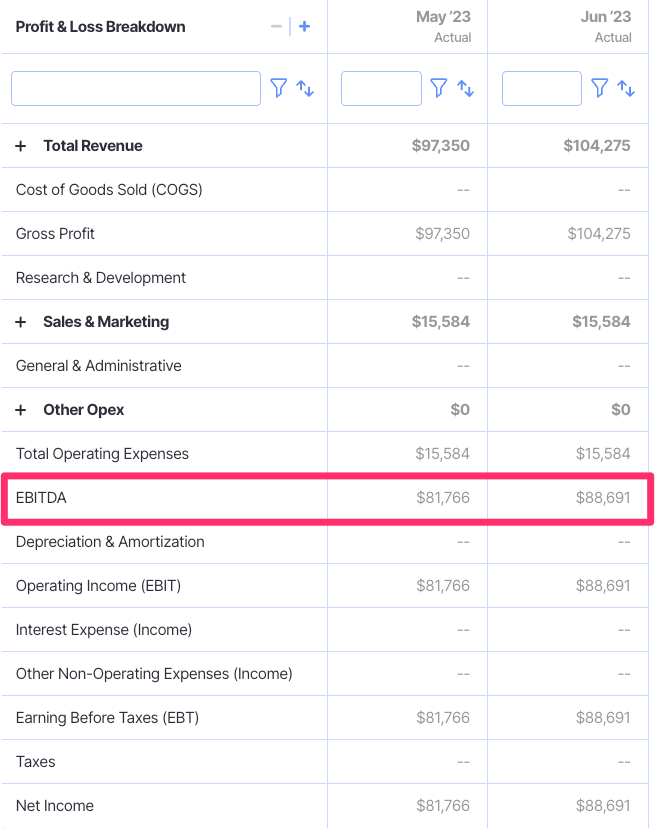655x828 pixels.
Task: Click the expand-all plus icon in the header
Action: (x=303, y=27)
